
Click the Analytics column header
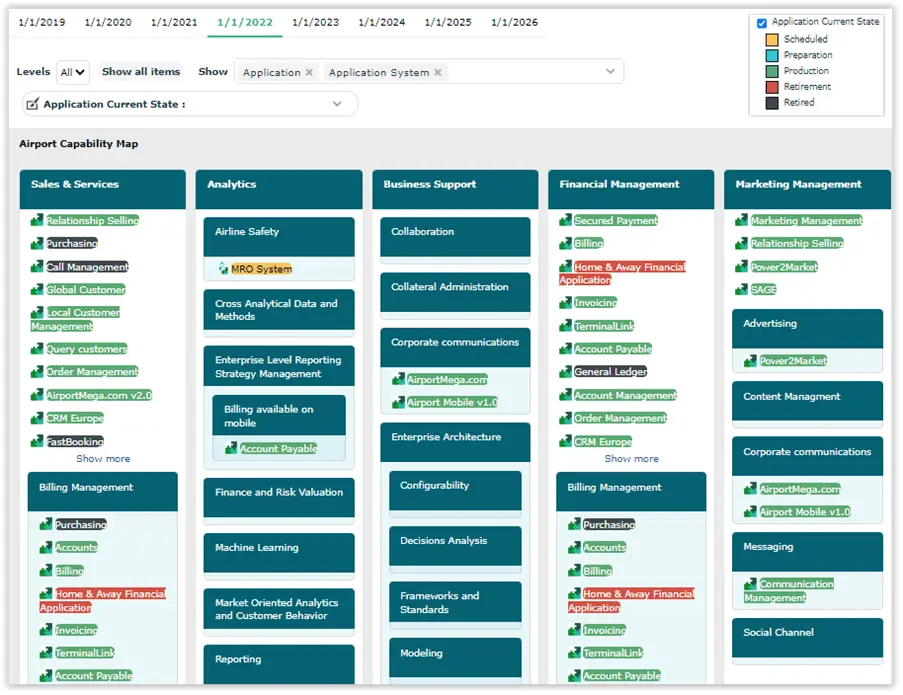(279, 189)
